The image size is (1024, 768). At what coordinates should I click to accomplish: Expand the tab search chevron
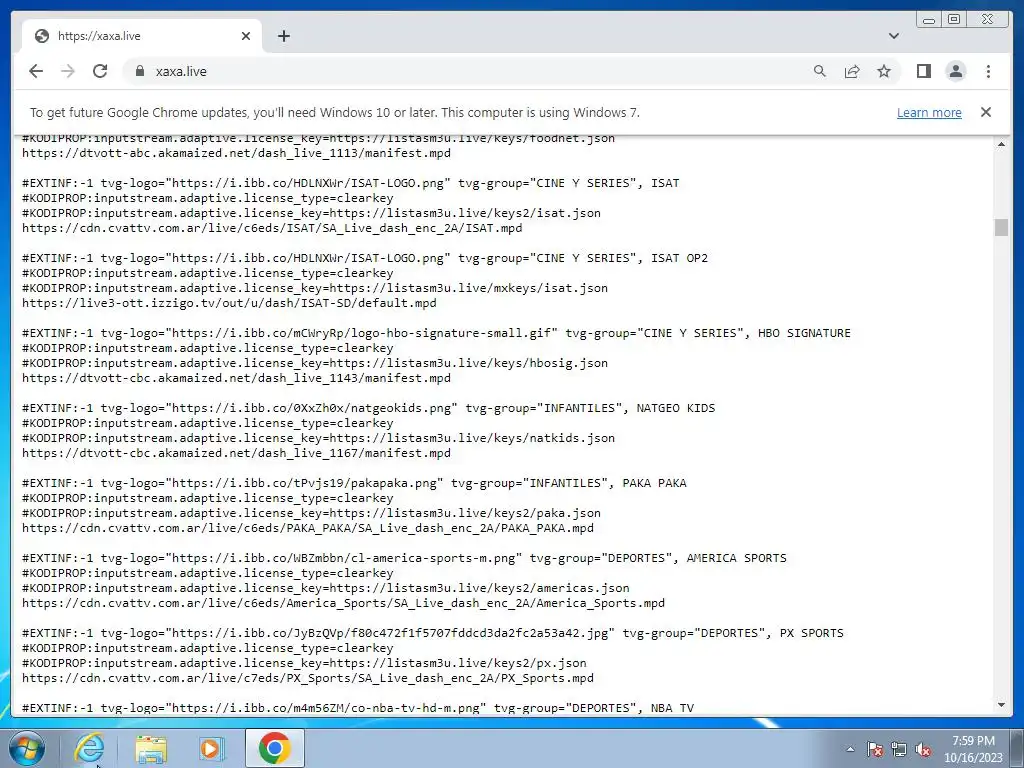pyautogui.click(x=893, y=36)
